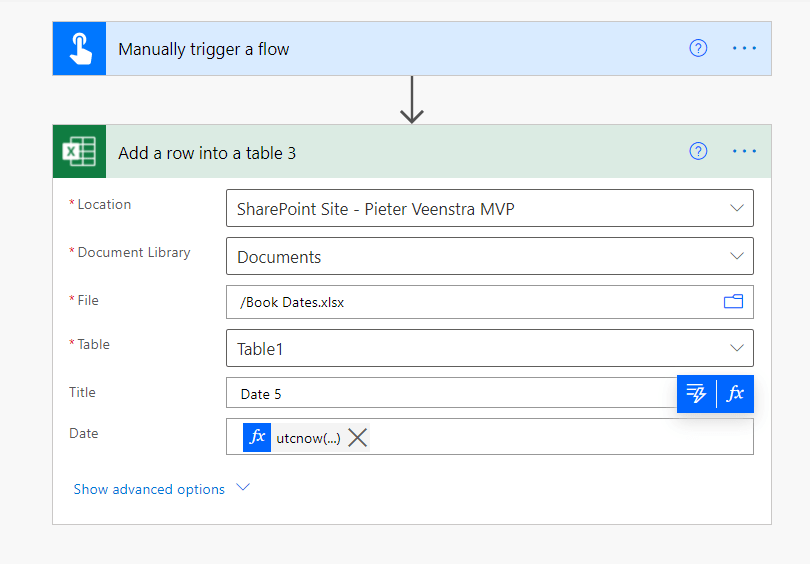
Task: Click the utcnow(...) expression text
Action: (x=308, y=438)
